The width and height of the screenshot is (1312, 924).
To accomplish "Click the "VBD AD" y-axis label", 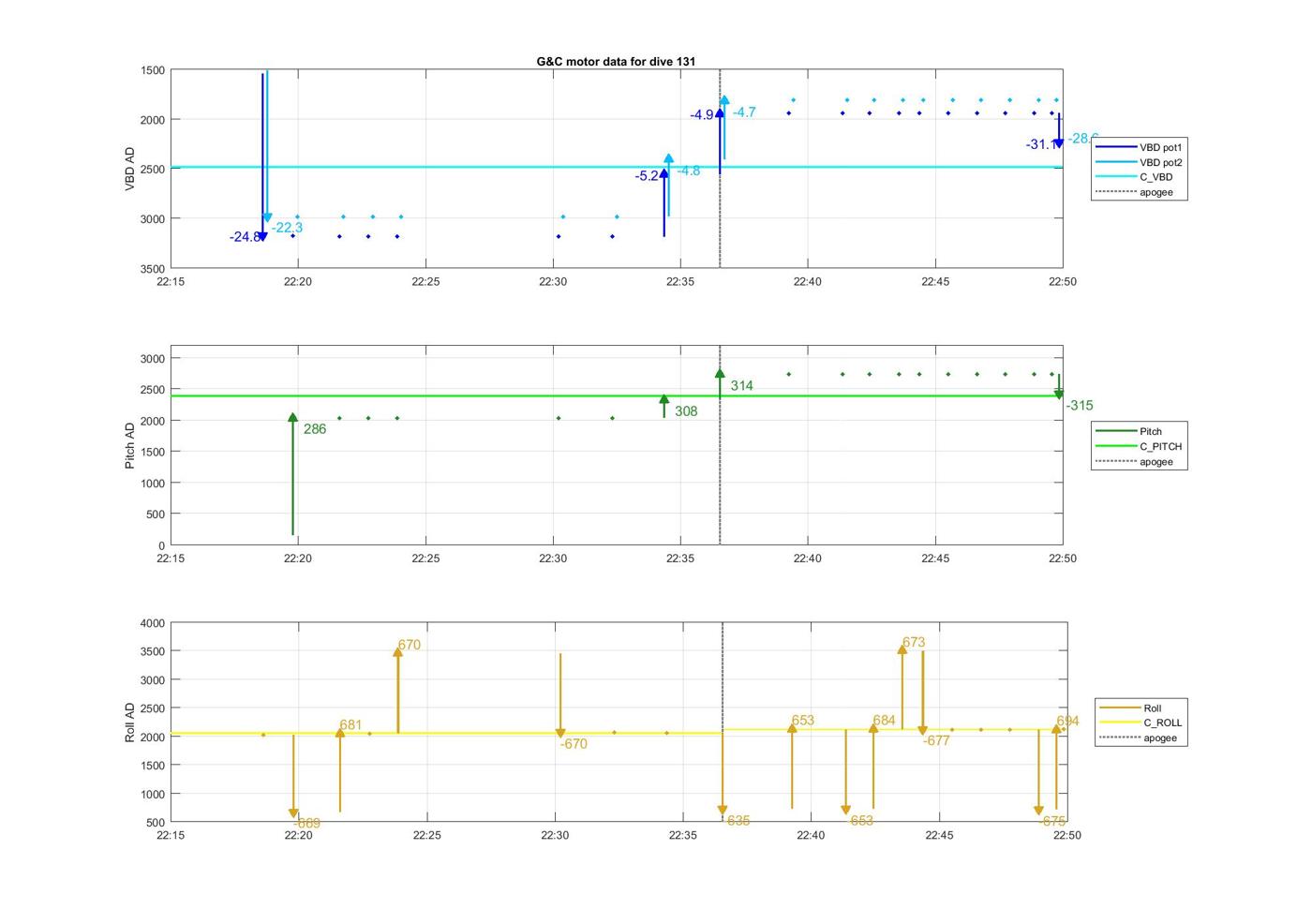I will (x=130, y=169).
